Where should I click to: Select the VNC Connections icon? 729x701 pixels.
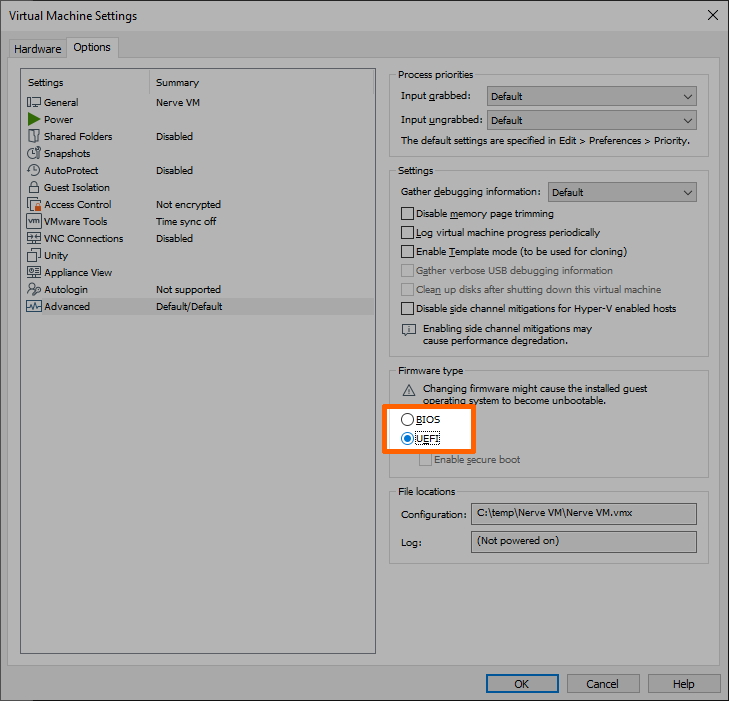(34, 239)
